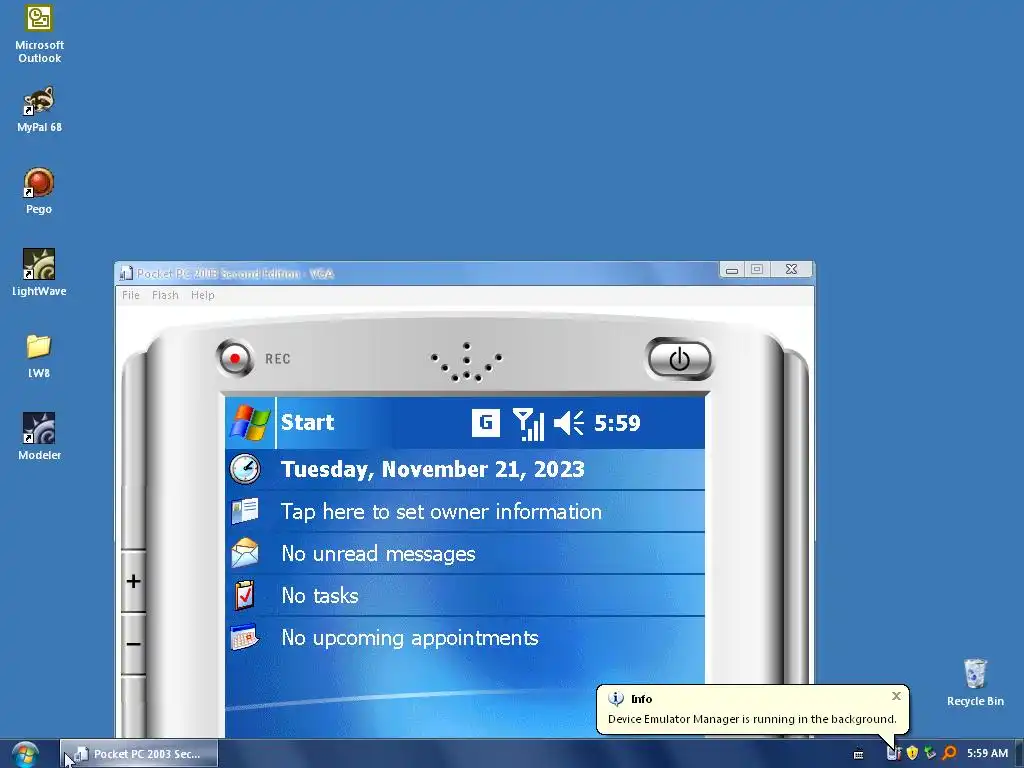
Task: Tap the owner information card icon
Action: point(245,511)
